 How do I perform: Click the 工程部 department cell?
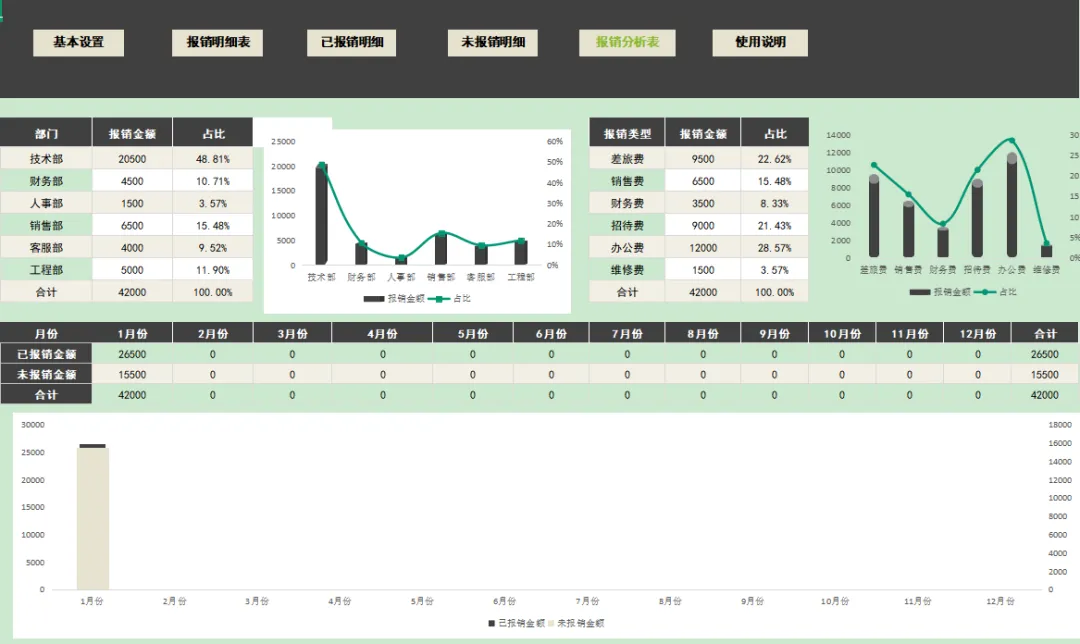point(46,270)
